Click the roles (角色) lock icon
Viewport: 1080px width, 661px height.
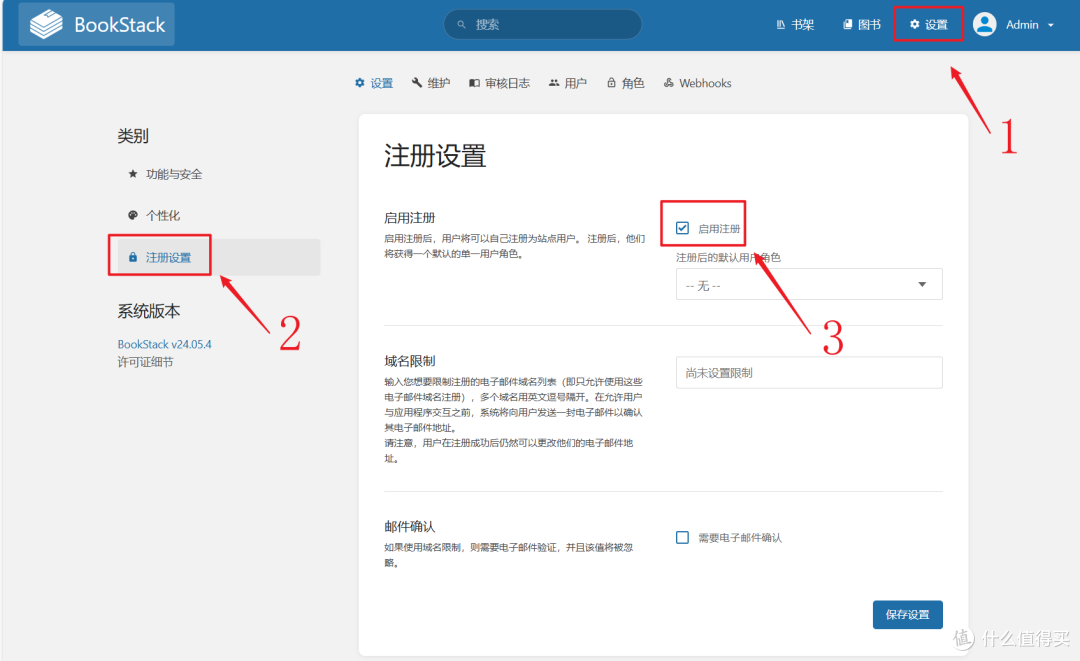click(611, 83)
